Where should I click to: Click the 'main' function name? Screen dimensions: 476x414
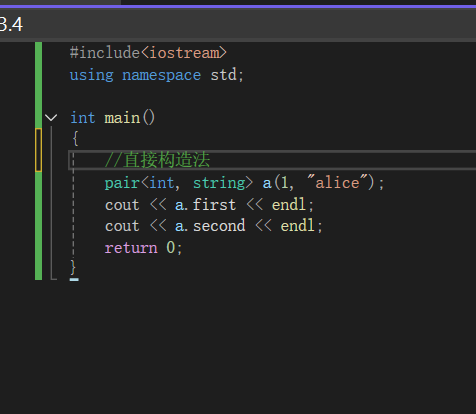122,118
